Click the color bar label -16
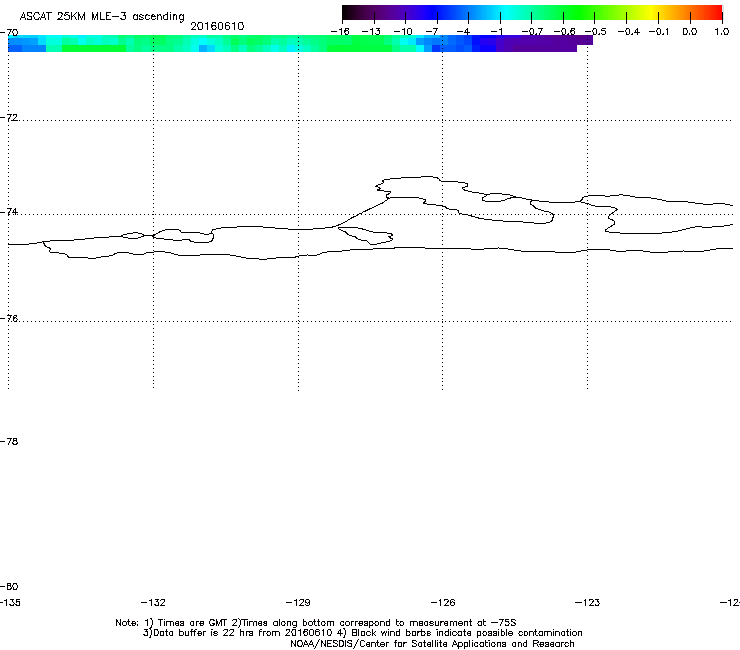 pos(340,32)
